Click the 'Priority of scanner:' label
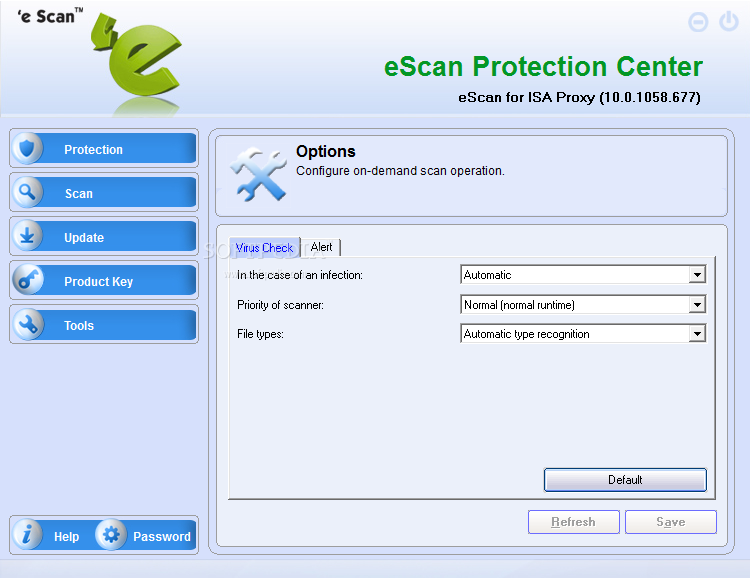750x578 pixels. pos(280,305)
